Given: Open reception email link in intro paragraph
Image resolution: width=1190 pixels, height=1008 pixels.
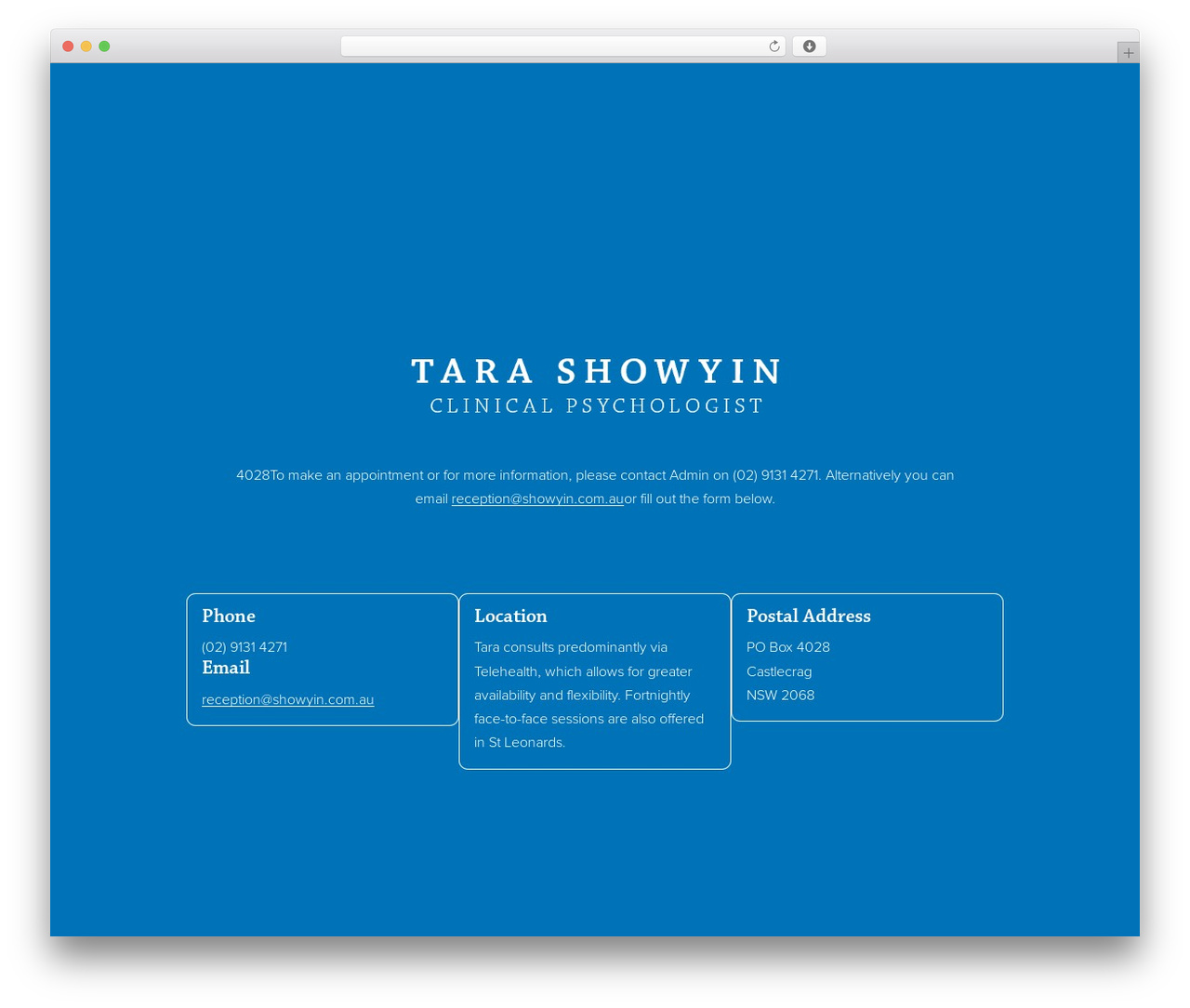Looking at the screenshot, I should (x=537, y=499).
